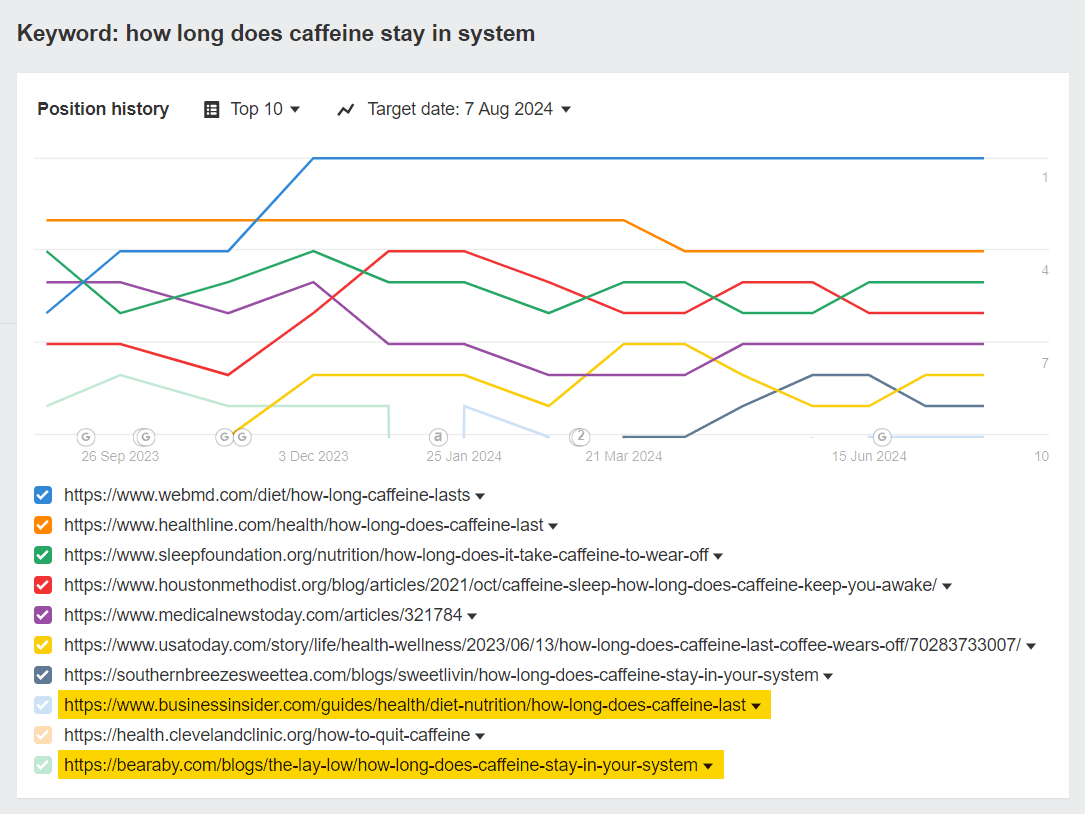Image resolution: width=1085 pixels, height=814 pixels.
Task: Open the medicalnewstoday.com articles link
Action: [x=264, y=615]
